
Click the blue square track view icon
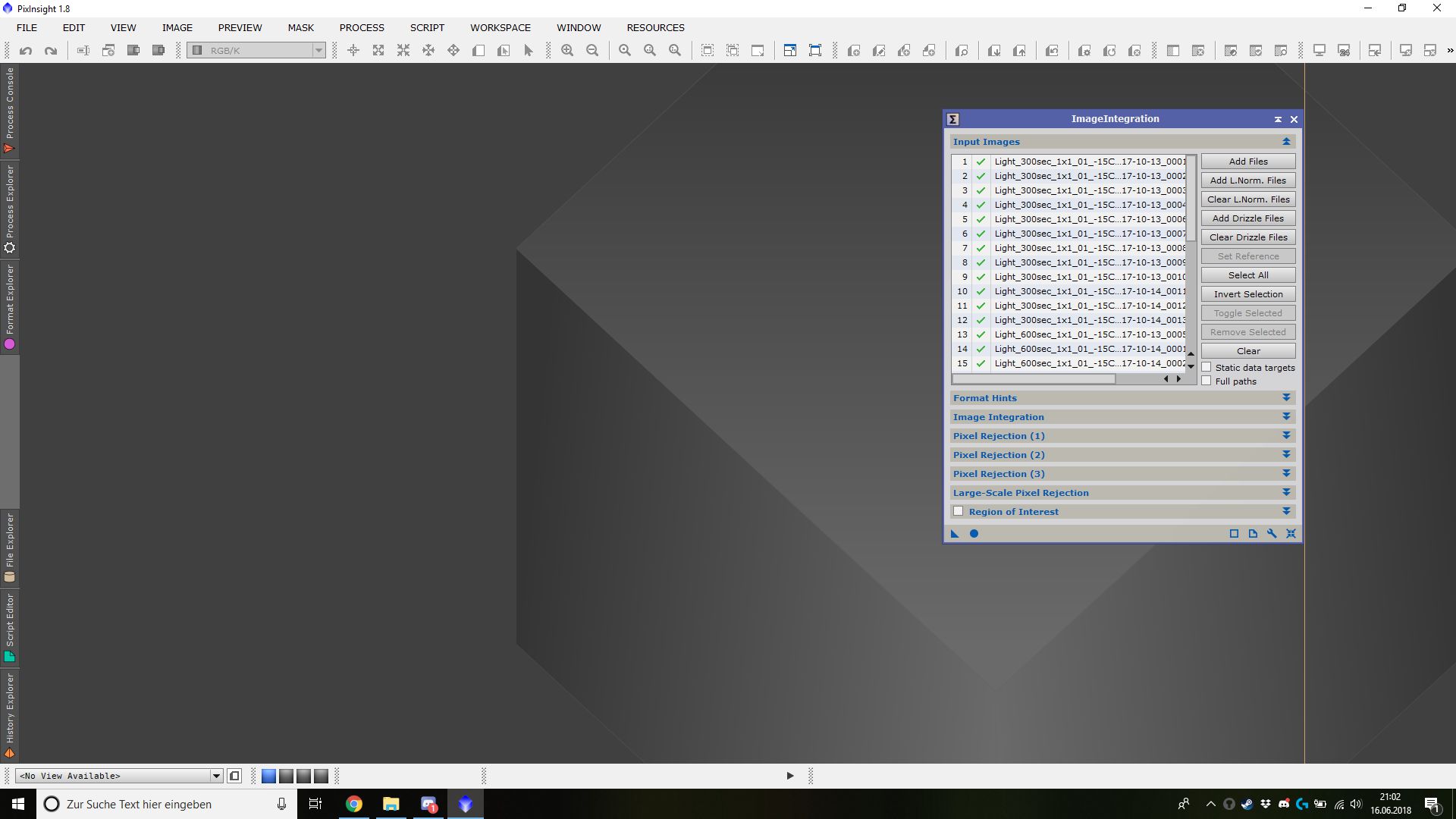click(1234, 534)
